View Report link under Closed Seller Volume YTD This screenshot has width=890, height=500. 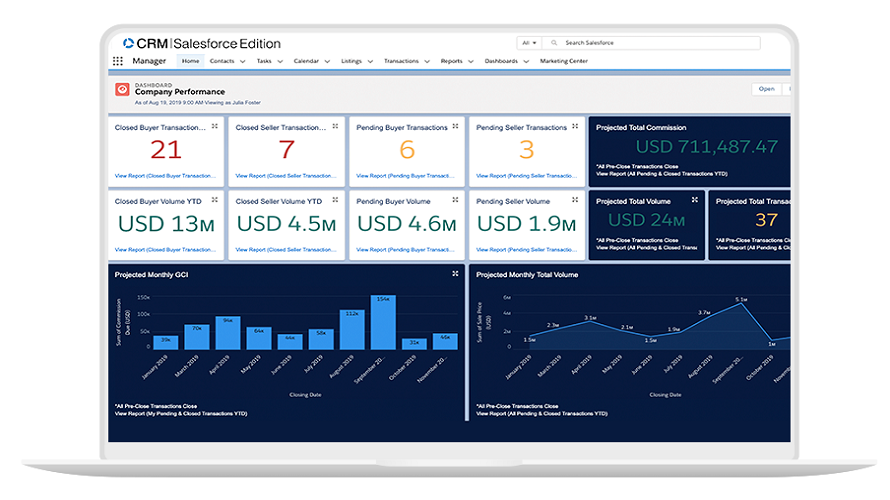coord(286,250)
